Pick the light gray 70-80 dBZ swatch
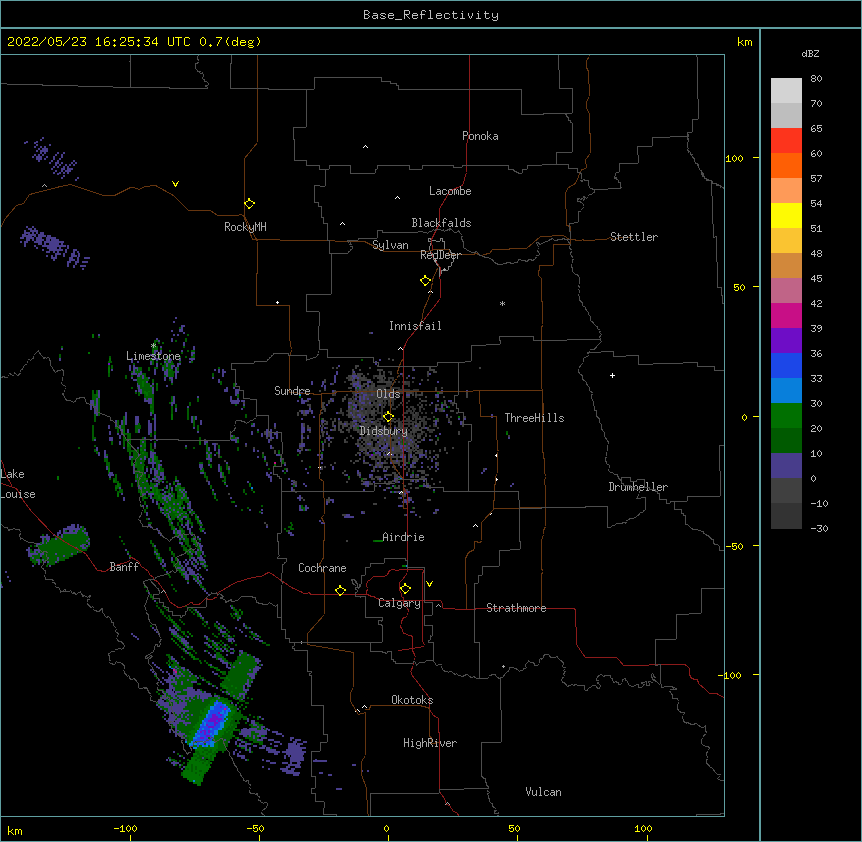862x842 pixels. (x=786, y=91)
